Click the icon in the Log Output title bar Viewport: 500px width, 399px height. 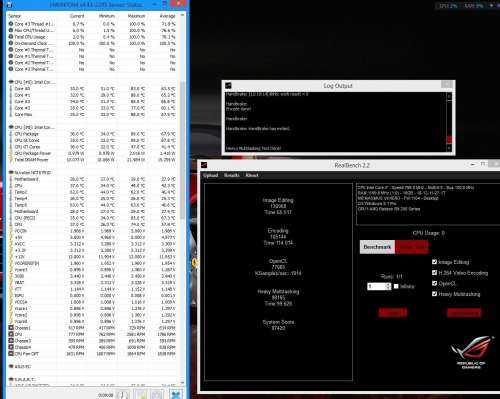point(228,86)
